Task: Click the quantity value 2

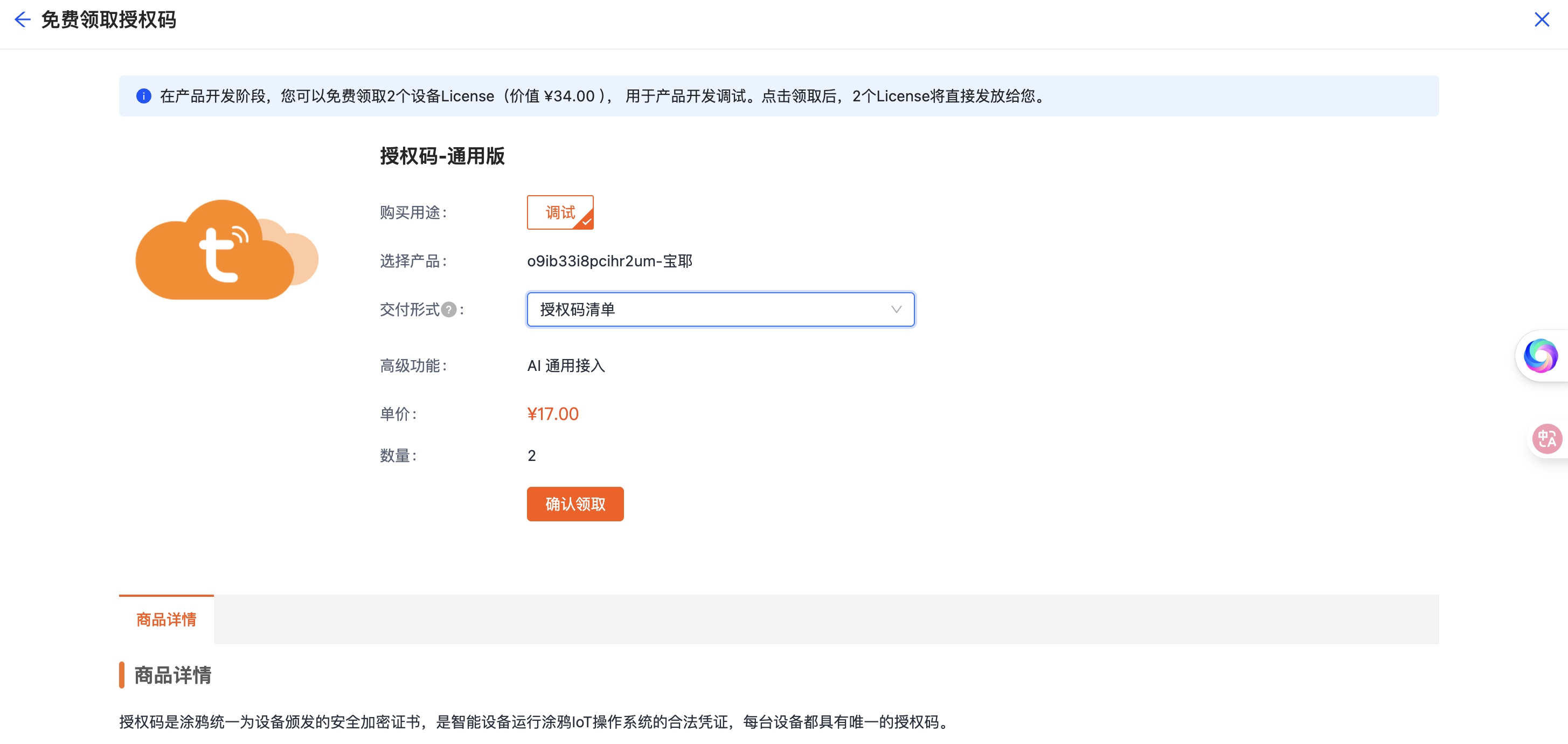Action: click(531, 456)
